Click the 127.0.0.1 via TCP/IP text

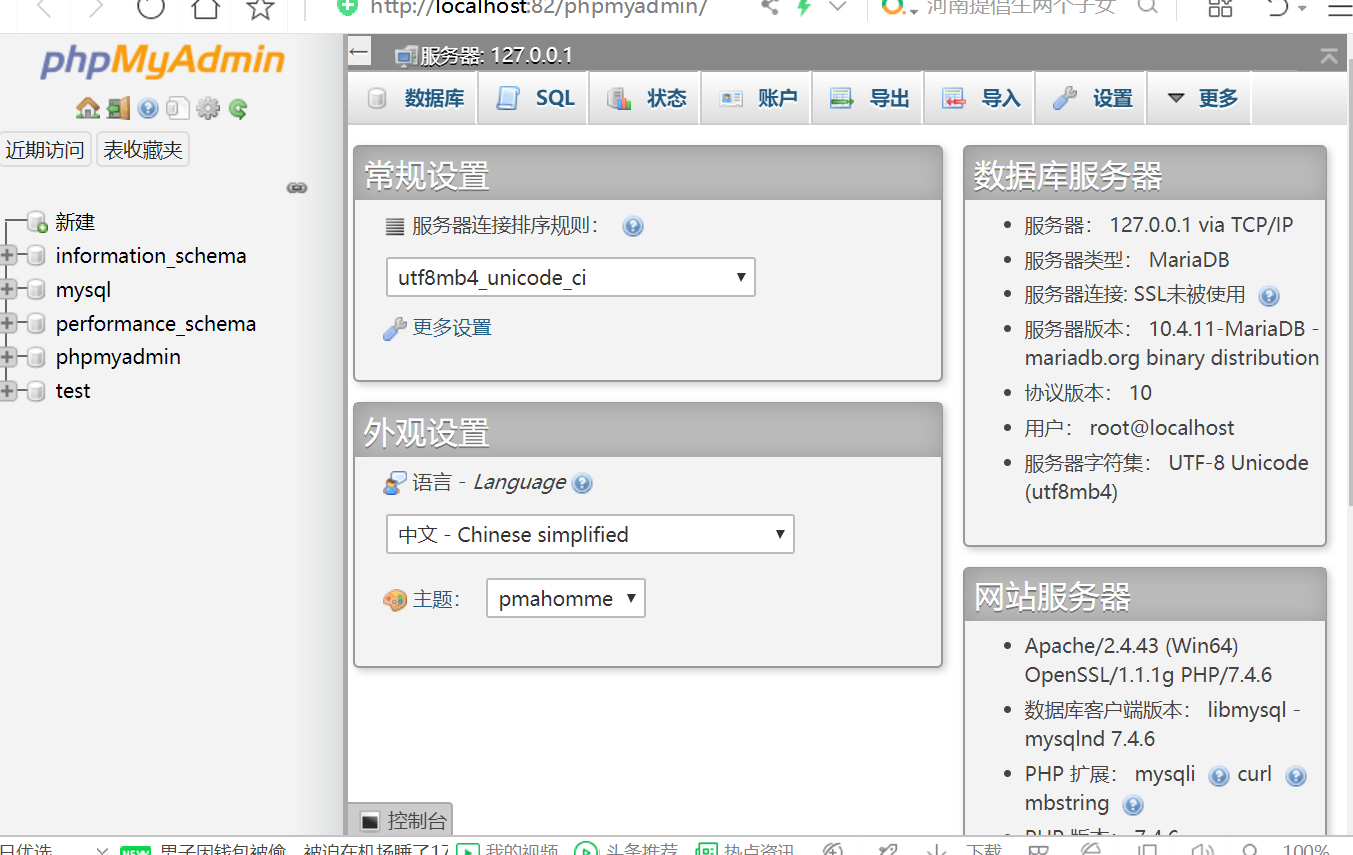pos(1201,225)
